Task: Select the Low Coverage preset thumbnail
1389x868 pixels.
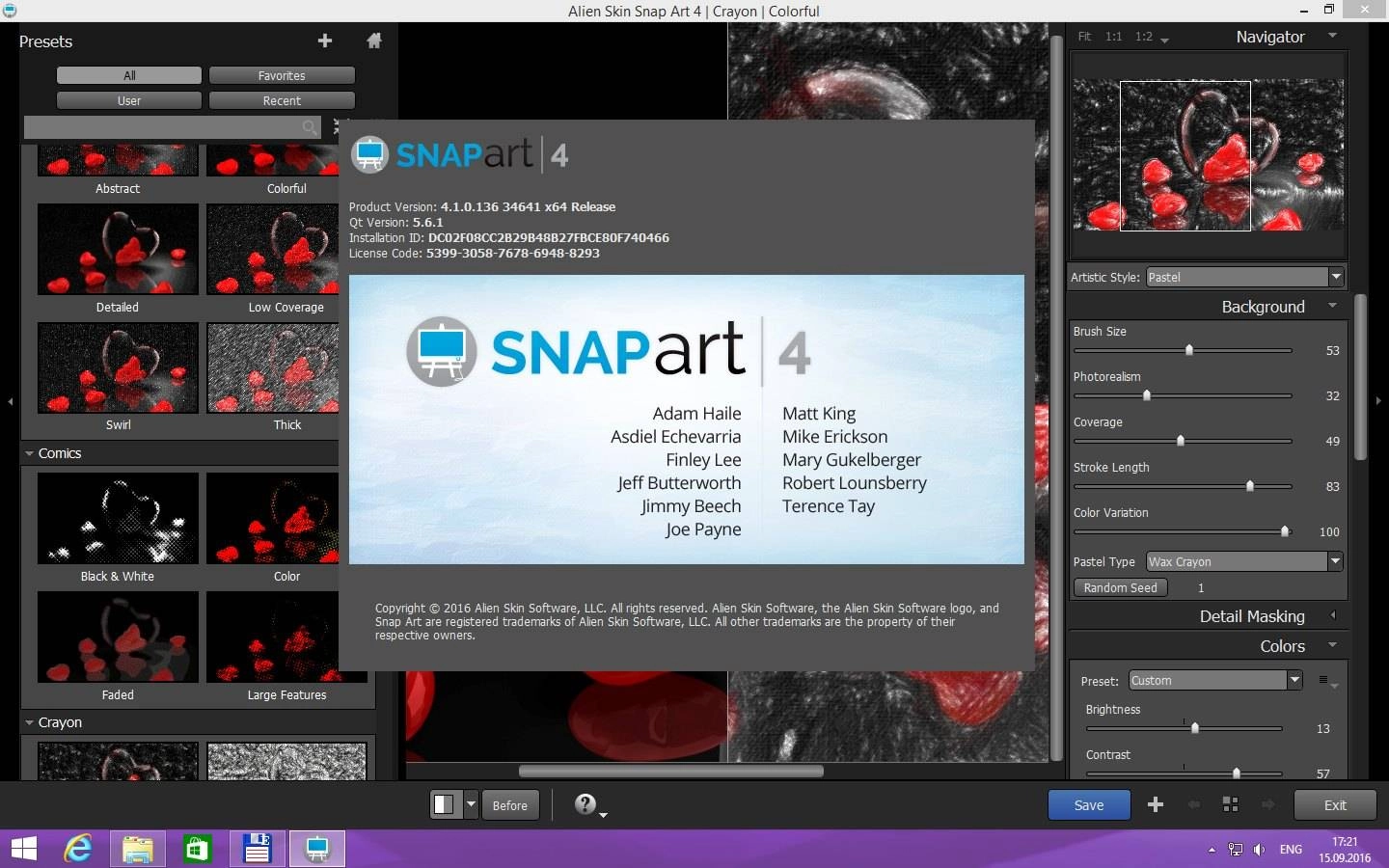Action: (273, 249)
